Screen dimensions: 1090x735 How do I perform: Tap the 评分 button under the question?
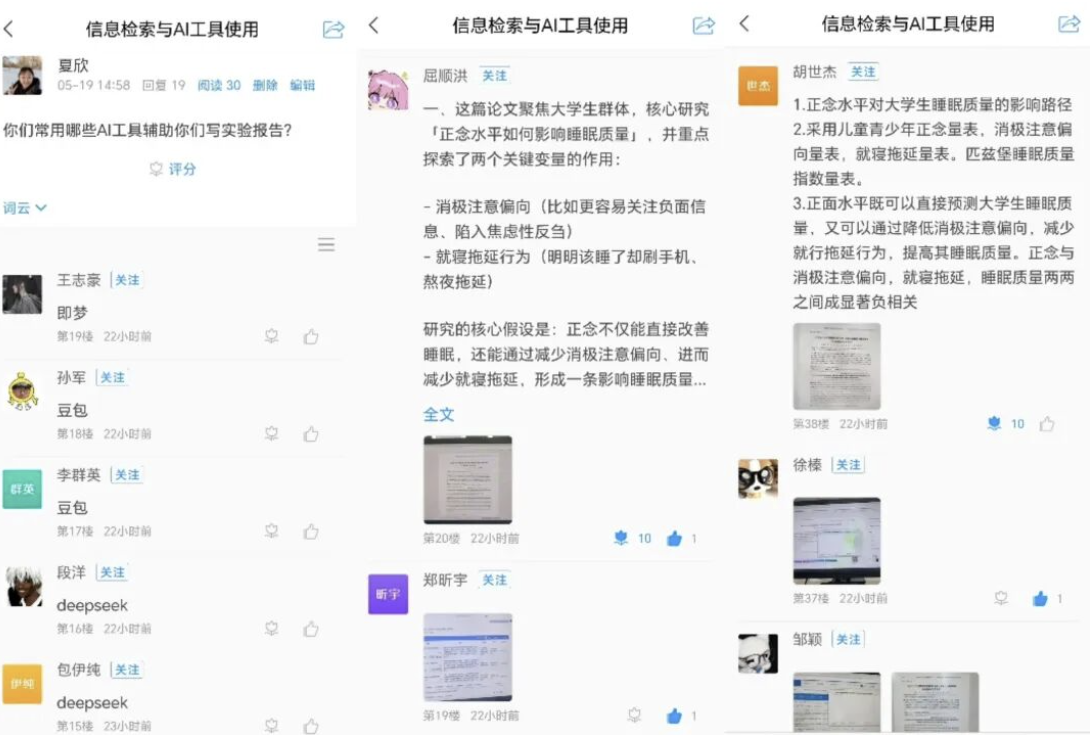coord(173,169)
